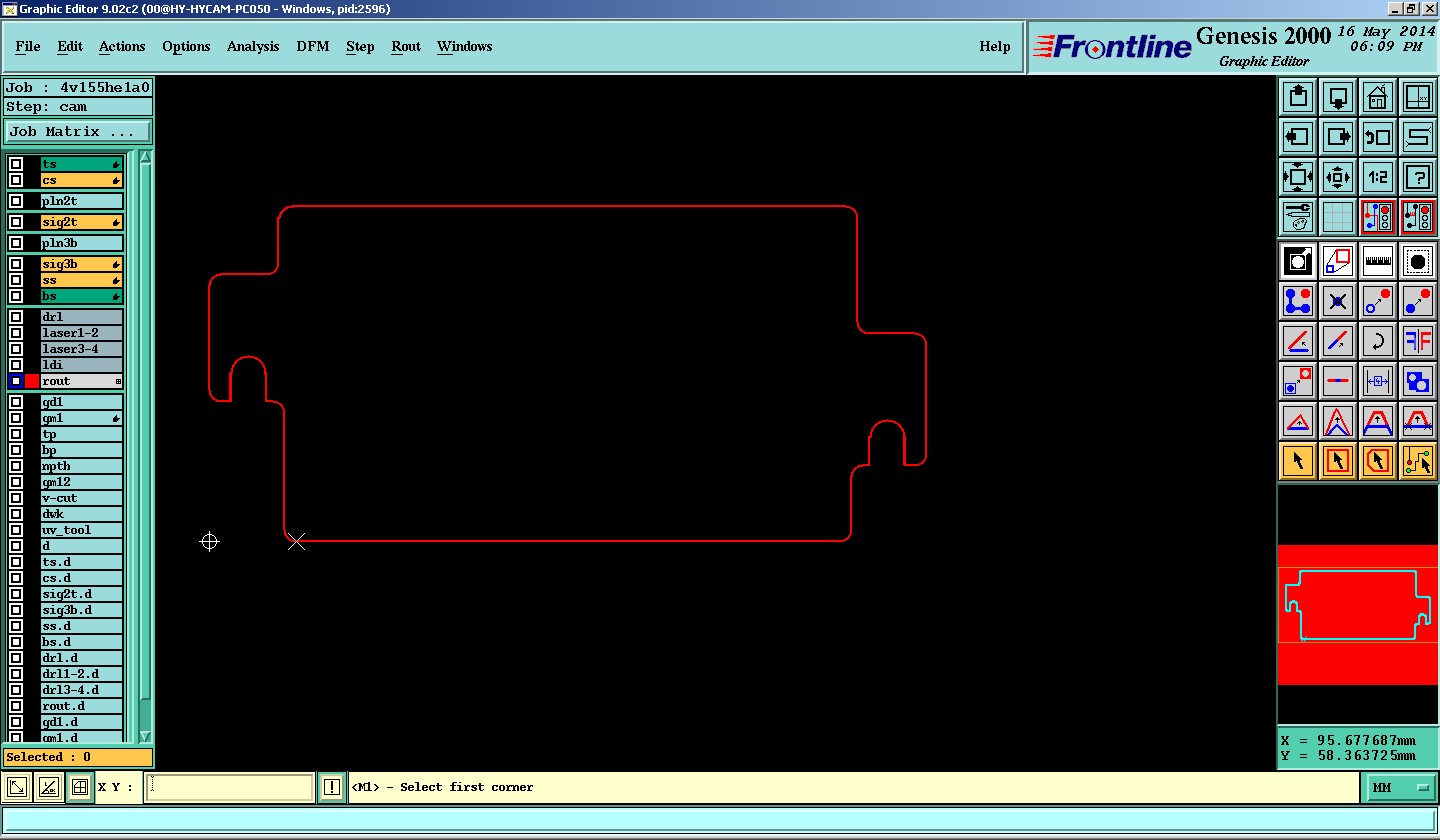Open the Help menu

pos(994,47)
